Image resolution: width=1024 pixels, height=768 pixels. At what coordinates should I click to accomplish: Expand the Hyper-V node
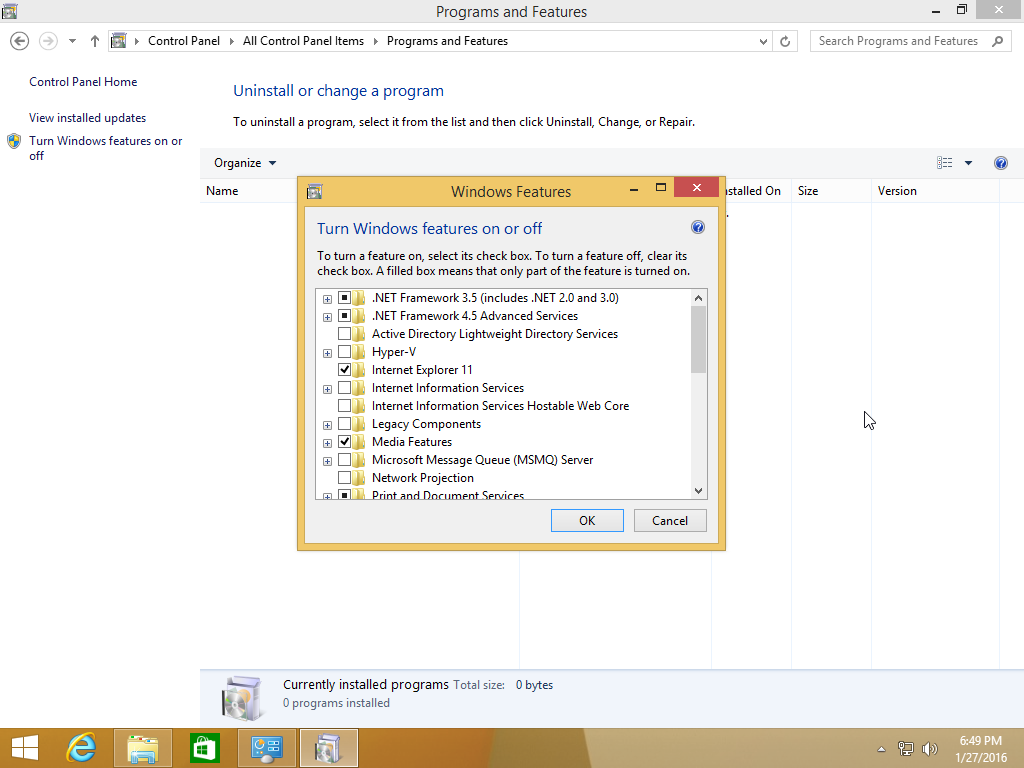[x=327, y=353]
